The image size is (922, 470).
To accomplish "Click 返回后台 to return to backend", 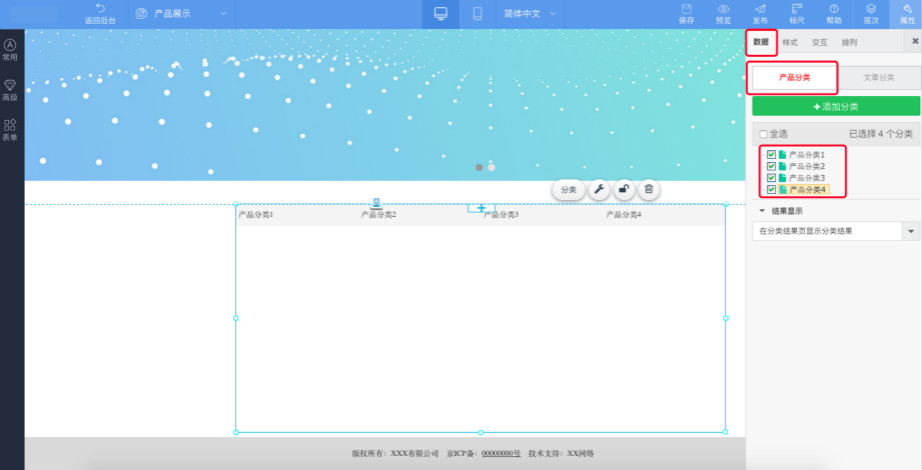I will click(100, 14).
